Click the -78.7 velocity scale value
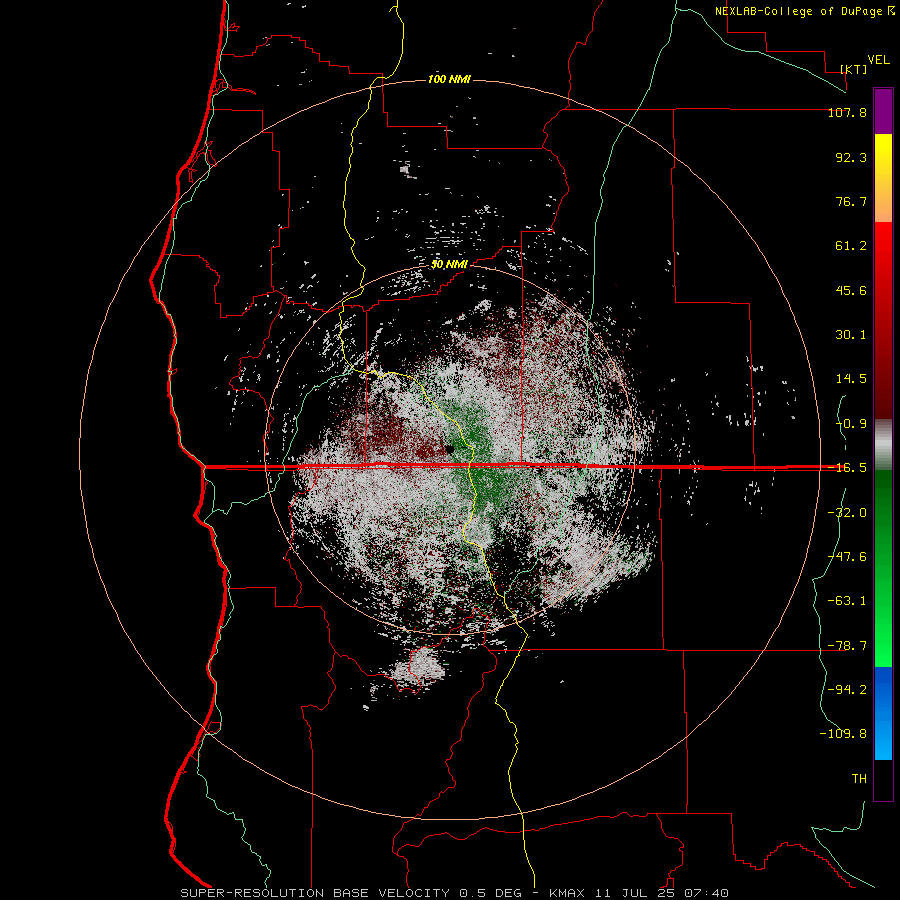 (x=847, y=646)
